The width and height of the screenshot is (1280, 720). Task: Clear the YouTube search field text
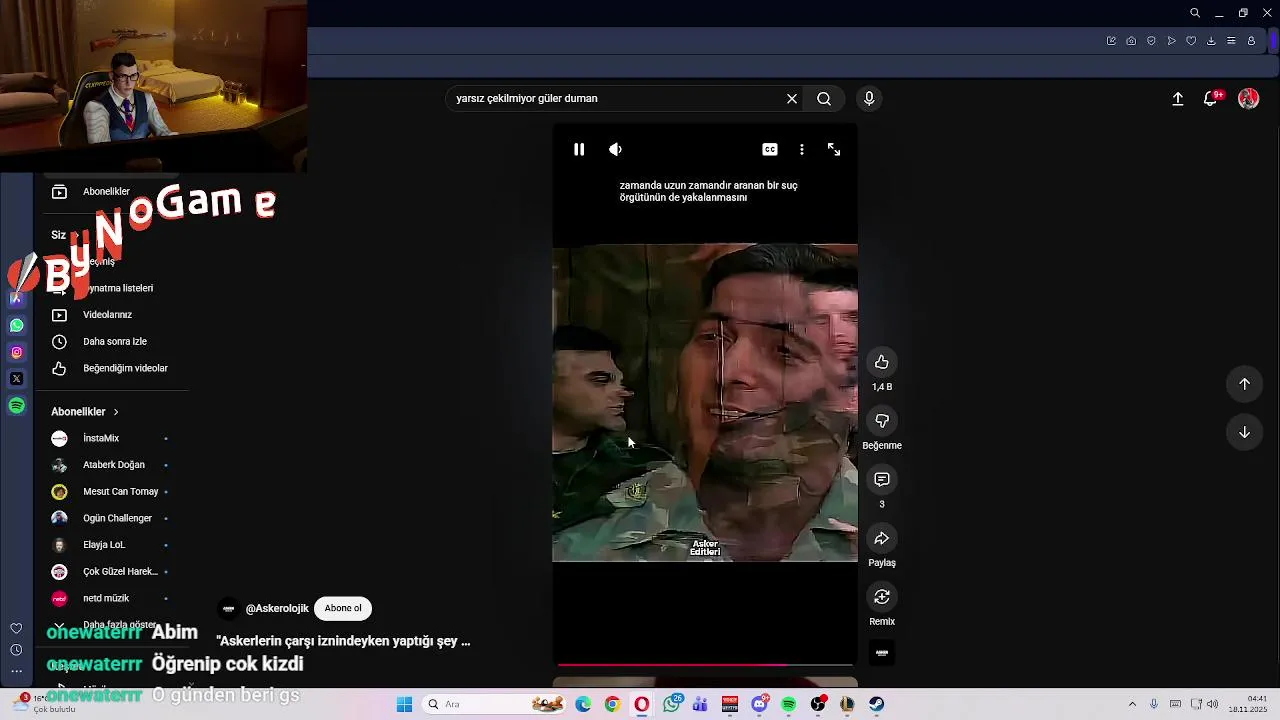792,99
